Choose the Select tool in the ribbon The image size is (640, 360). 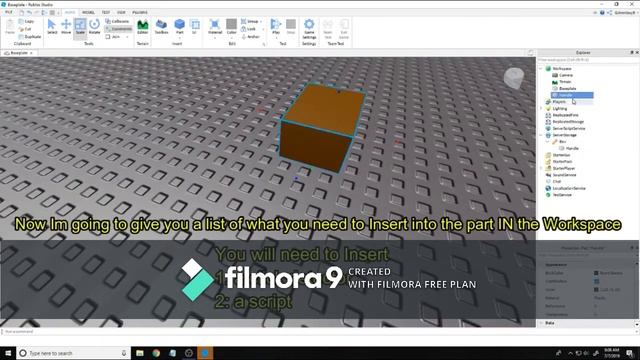[52, 27]
